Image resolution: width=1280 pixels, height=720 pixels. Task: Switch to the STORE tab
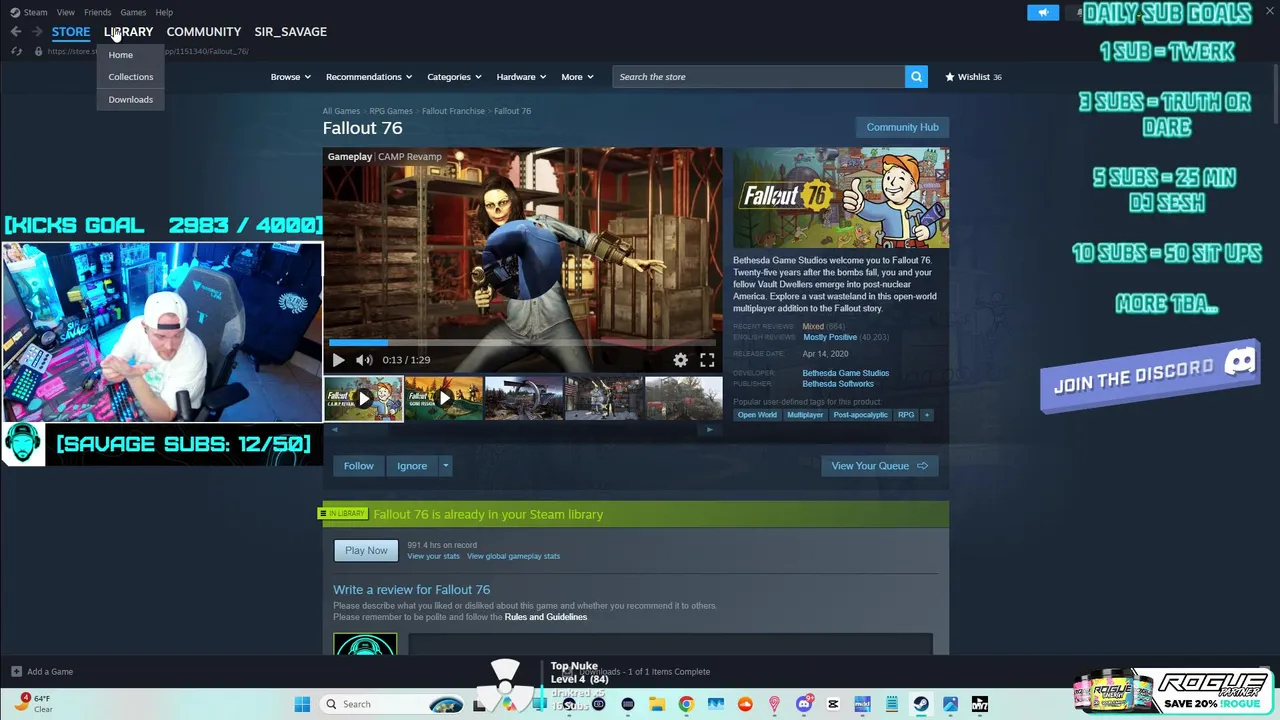pyautogui.click(x=71, y=32)
